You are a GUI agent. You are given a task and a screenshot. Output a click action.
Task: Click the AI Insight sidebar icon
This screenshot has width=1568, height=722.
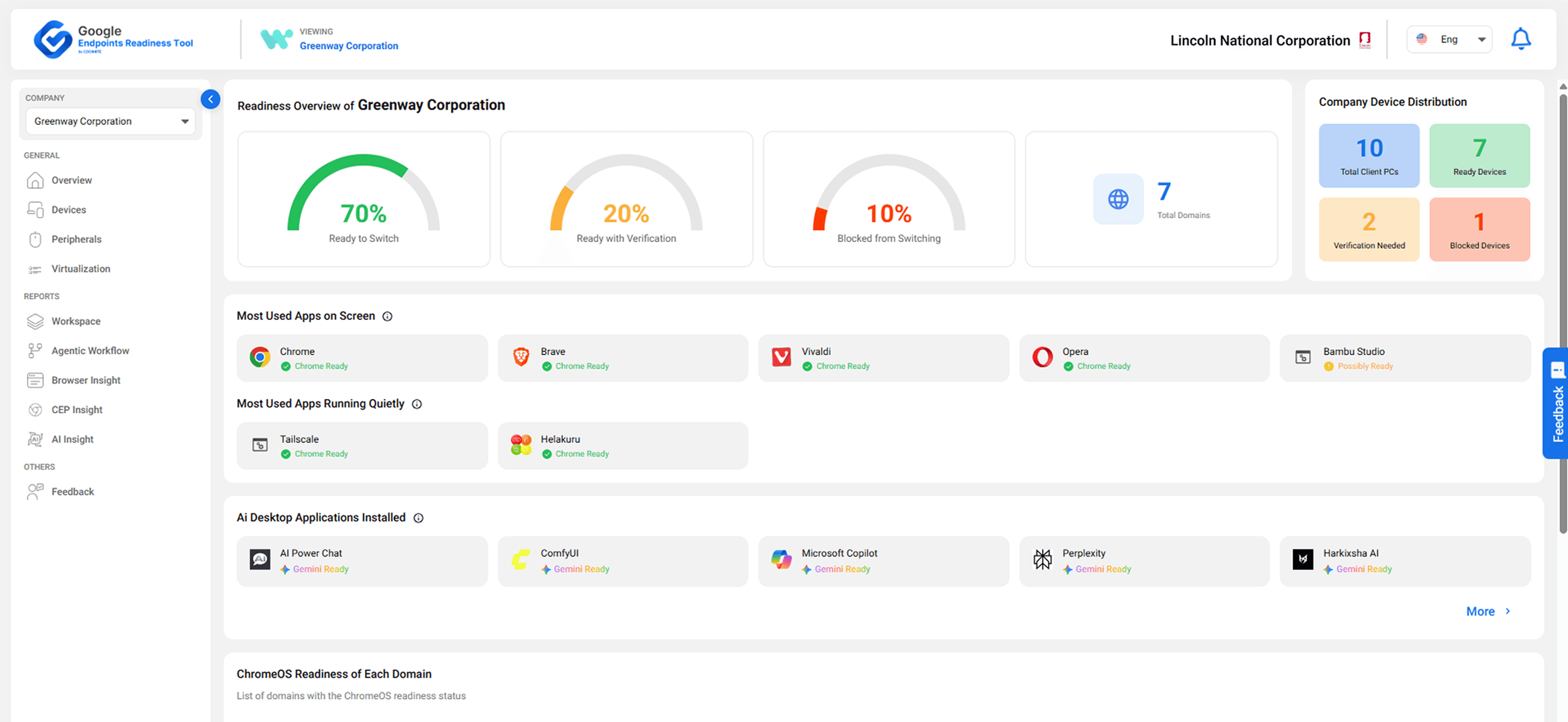(35, 439)
